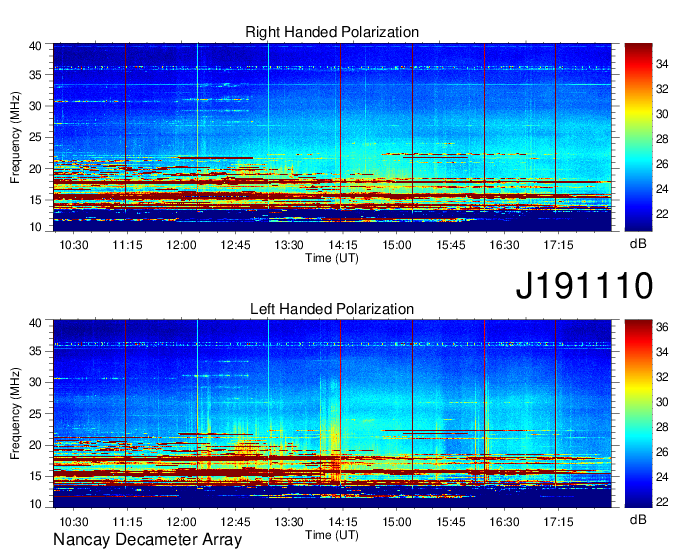Click the "35" frequency tick on right-handed plot
The image size is (680, 552).
tap(35, 75)
